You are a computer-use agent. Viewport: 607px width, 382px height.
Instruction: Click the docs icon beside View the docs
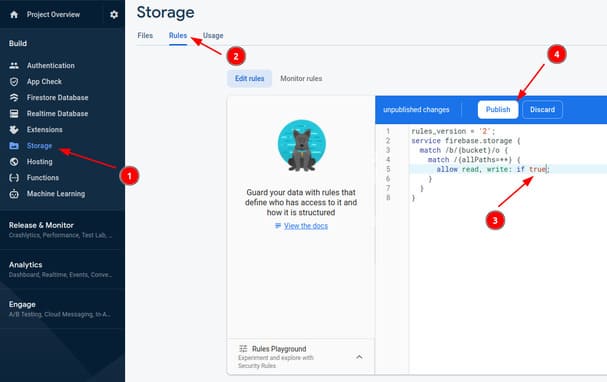pyautogui.click(x=278, y=226)
